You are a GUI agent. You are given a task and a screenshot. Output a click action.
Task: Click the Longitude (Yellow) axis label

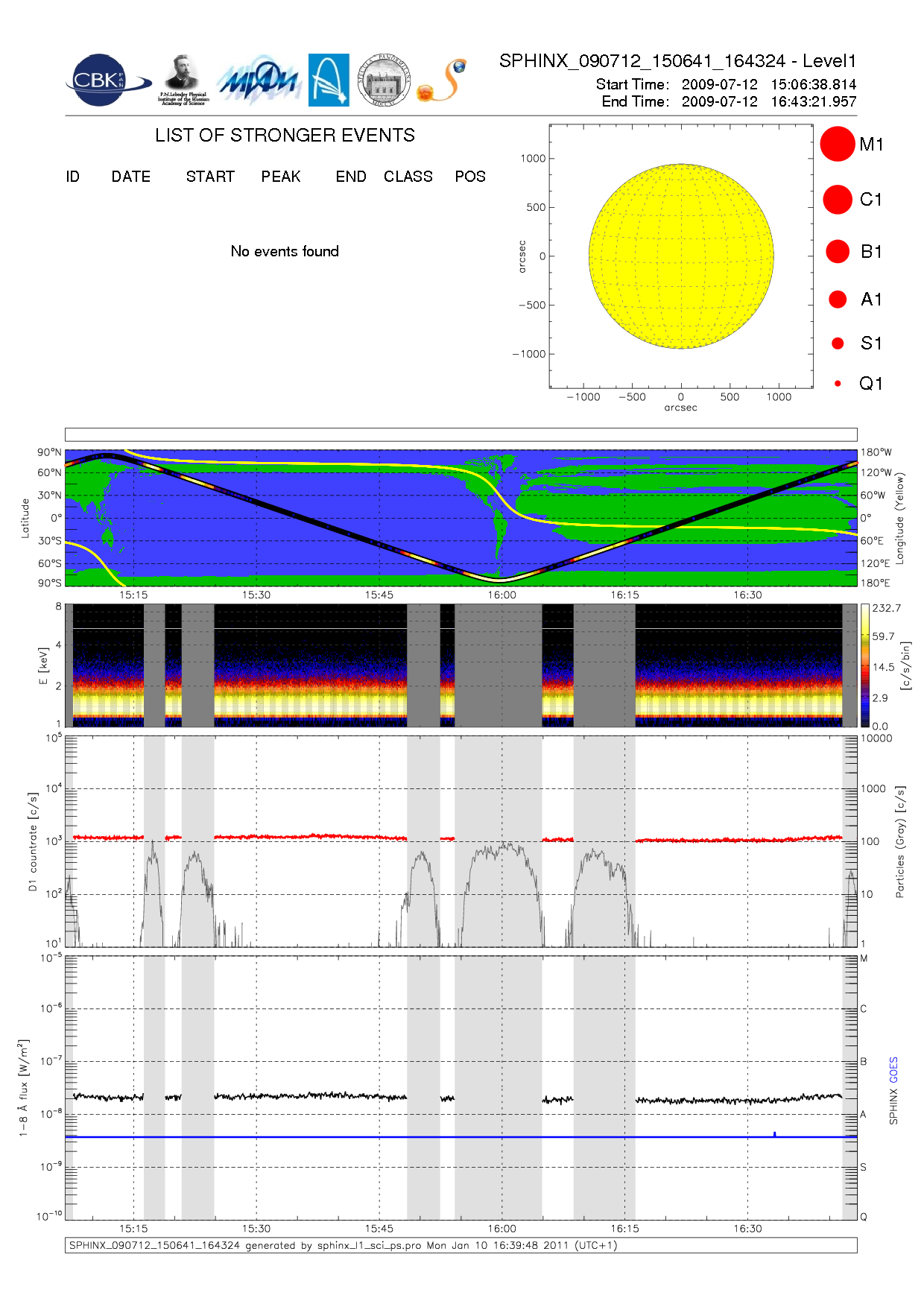pos(899,518)
